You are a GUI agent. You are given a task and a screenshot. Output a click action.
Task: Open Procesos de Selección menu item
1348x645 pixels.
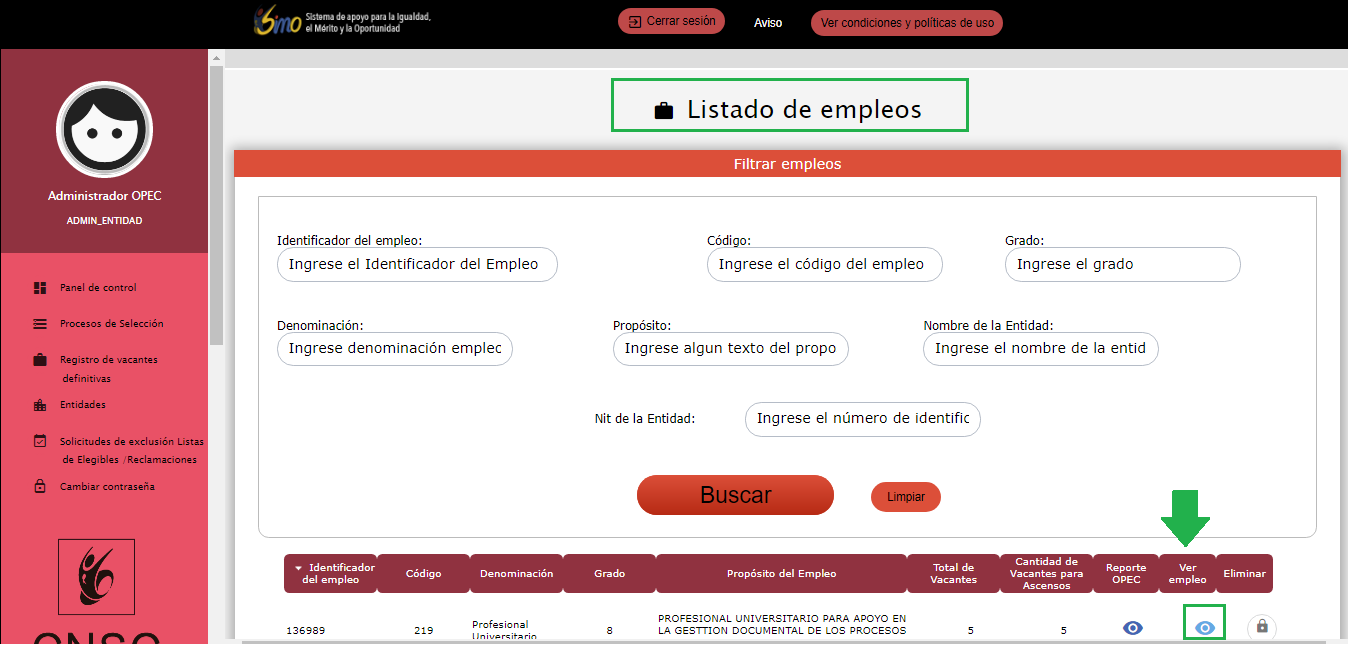pyautogui.click(x=111, y=324)
